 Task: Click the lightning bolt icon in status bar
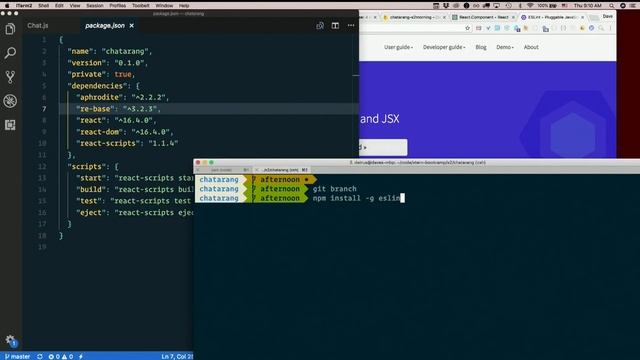click(x=81, y=356)
